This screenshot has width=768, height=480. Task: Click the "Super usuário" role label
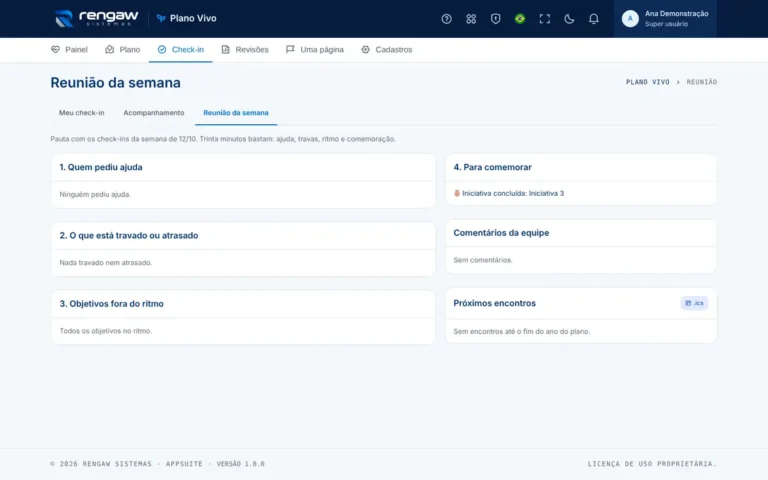[666, 24]
